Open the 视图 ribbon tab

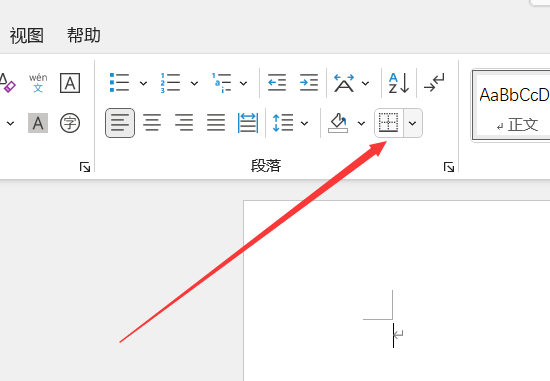pyautogui.click(x=27, y=36)
